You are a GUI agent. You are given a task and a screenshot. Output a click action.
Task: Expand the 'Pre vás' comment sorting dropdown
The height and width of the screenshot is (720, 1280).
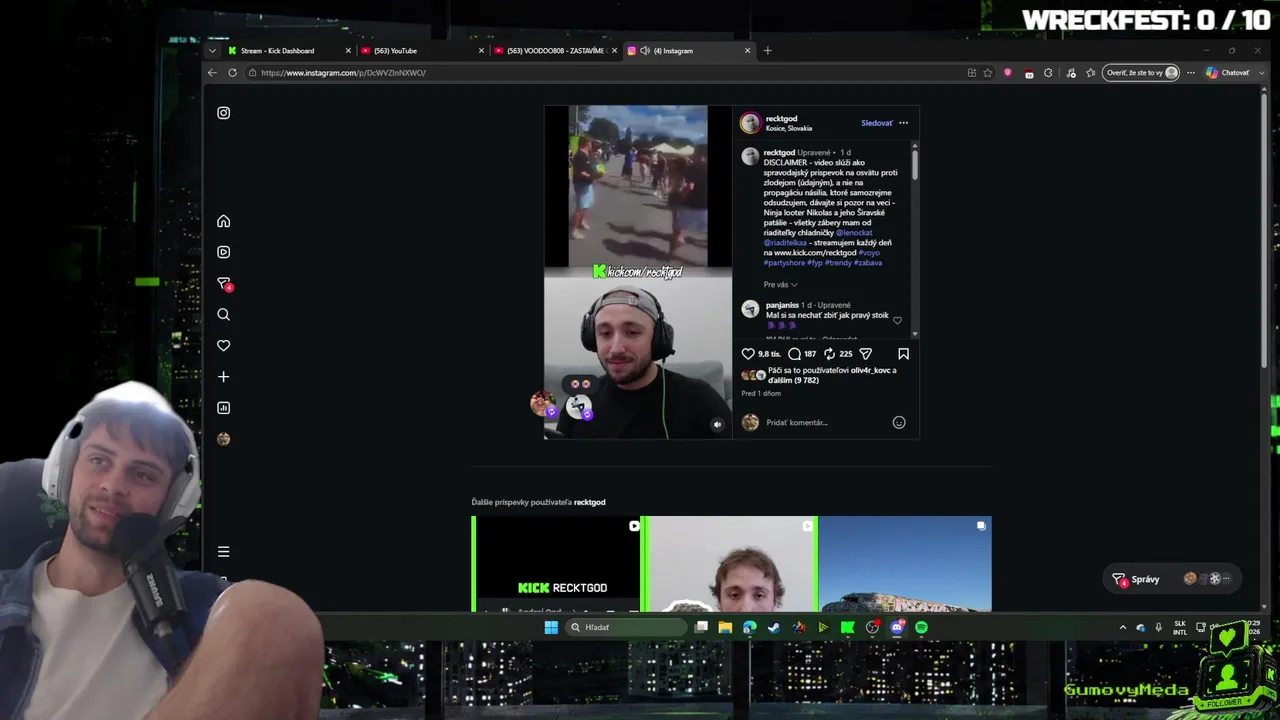[781, 285]
